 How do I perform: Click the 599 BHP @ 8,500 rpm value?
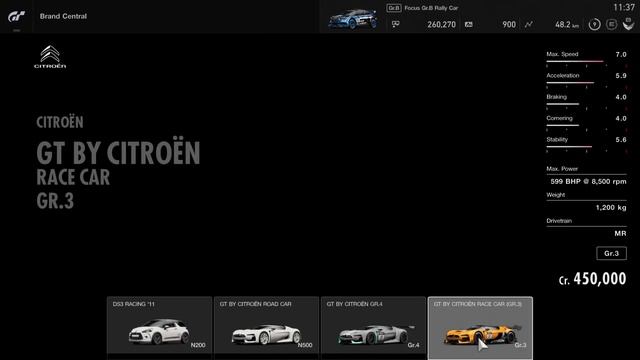pos(588,181)
